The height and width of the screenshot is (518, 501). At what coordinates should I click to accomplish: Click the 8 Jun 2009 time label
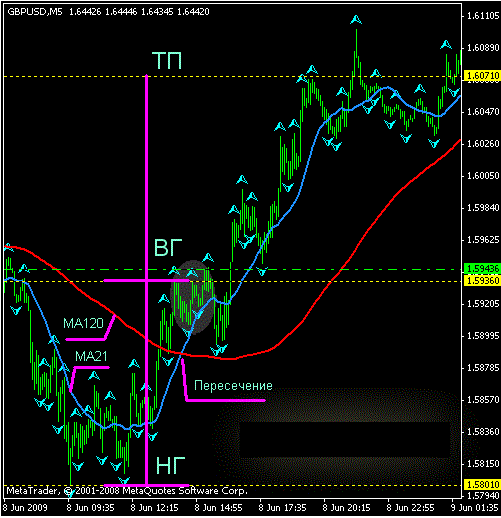click(25, 508)
